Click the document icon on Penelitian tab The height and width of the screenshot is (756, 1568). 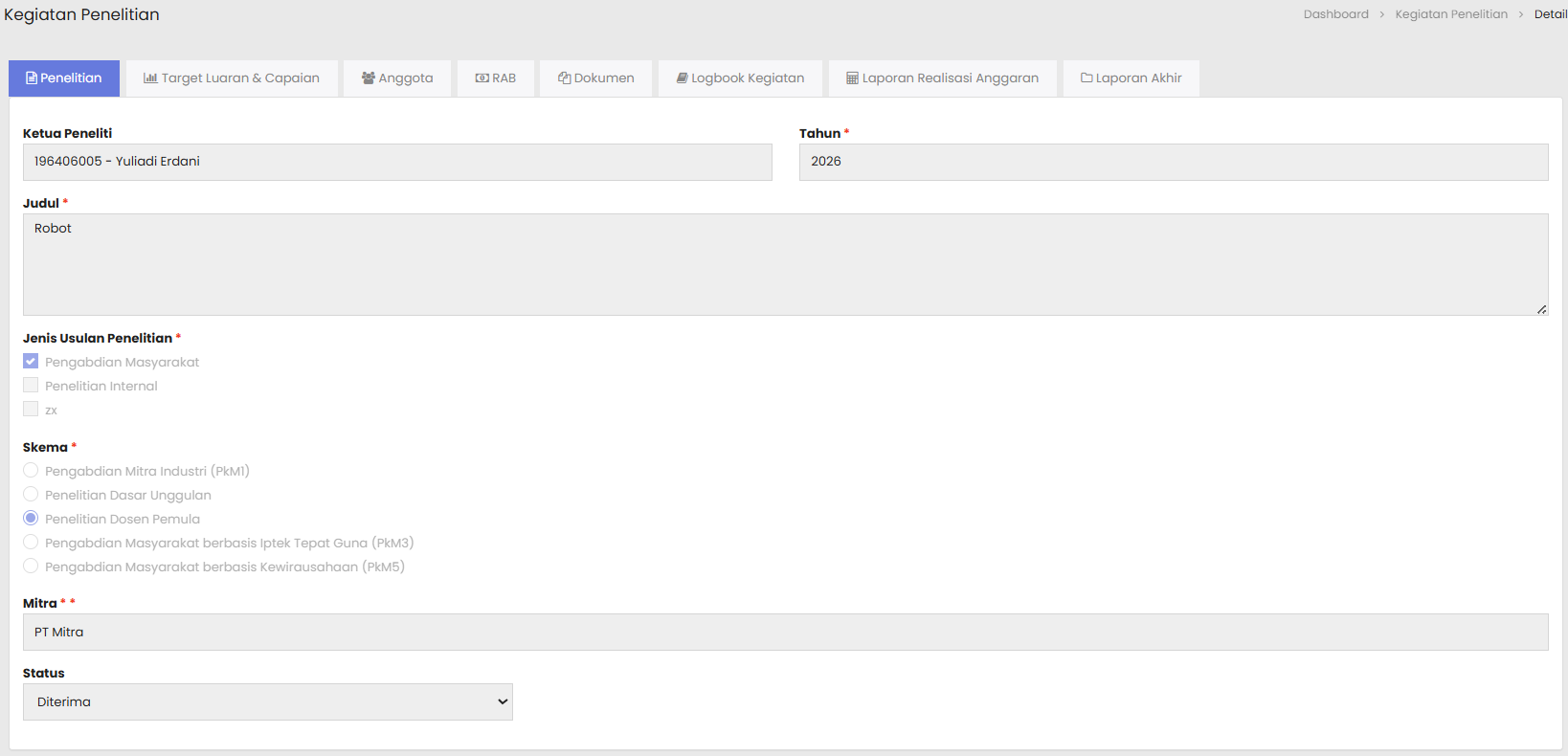tap(32, 78)
